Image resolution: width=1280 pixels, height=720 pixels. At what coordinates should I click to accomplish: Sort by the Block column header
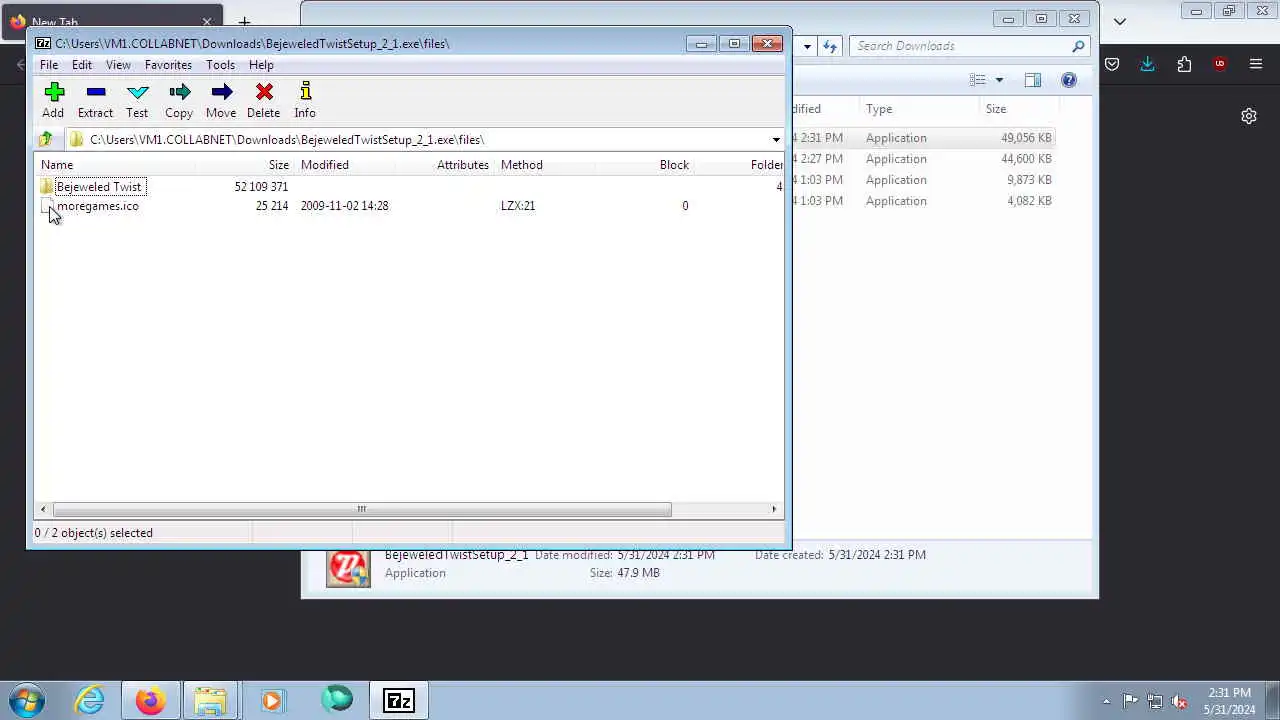tap(644, 165)
